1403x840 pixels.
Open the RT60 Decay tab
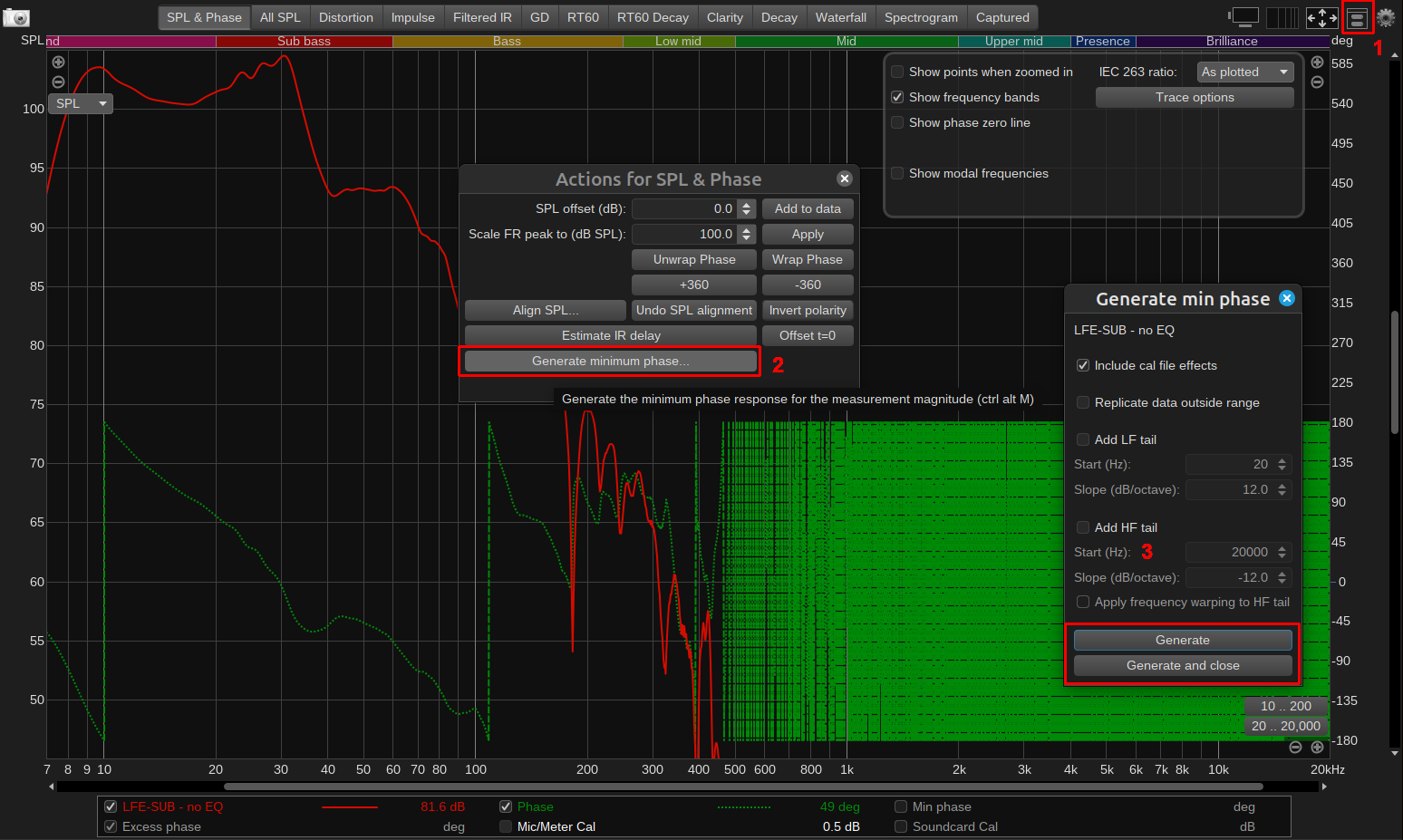(x=653, y=17)
